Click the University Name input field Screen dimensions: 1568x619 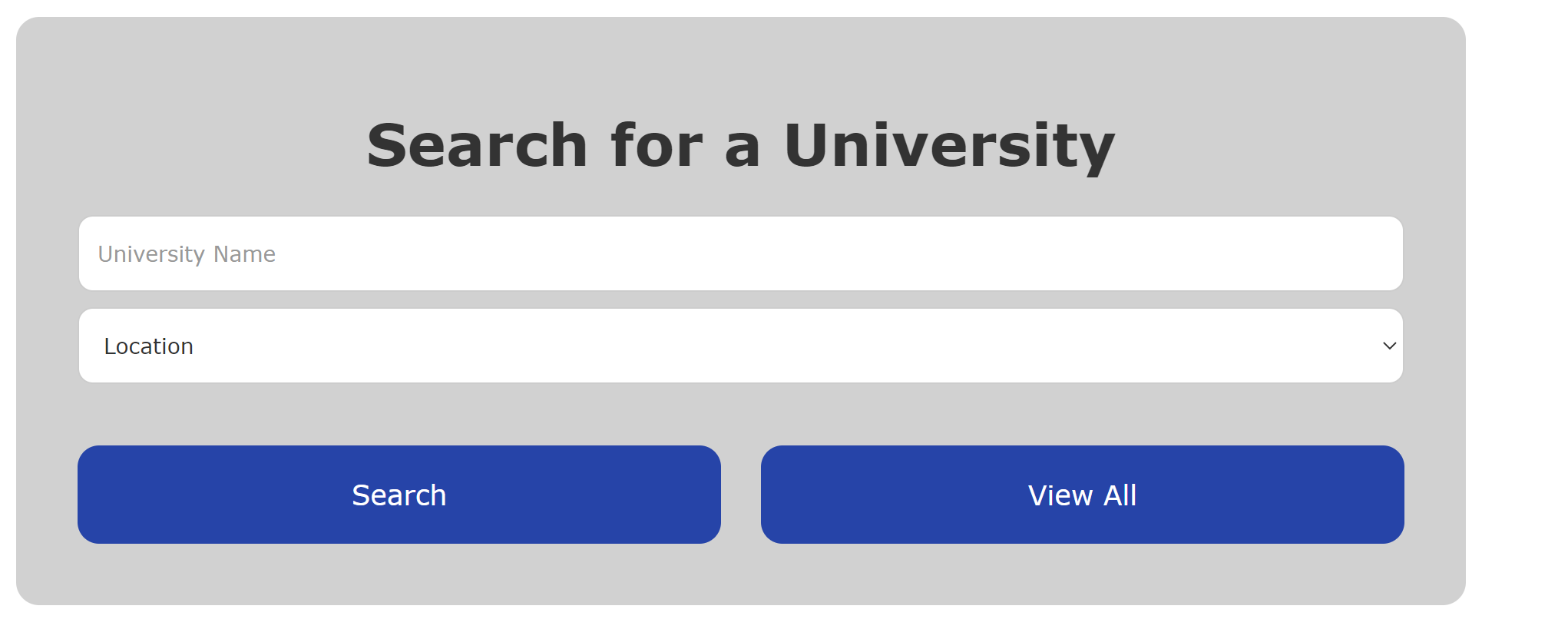pos(740,253)
